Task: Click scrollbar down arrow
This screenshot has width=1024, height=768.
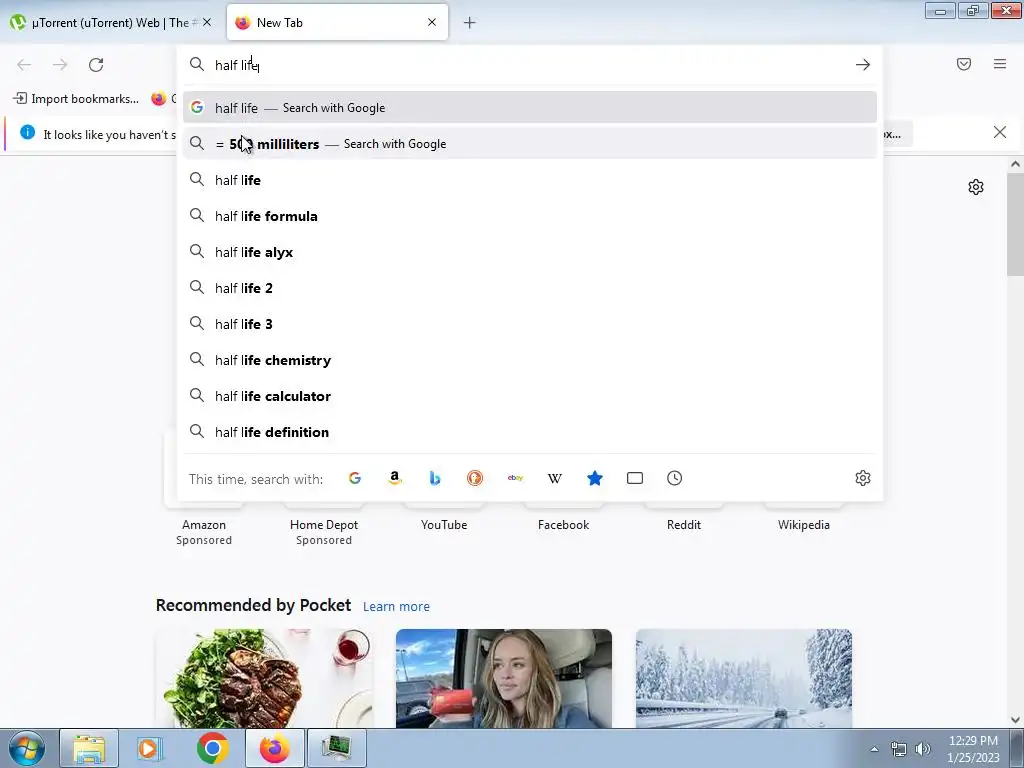Action: click(1015, 720)
